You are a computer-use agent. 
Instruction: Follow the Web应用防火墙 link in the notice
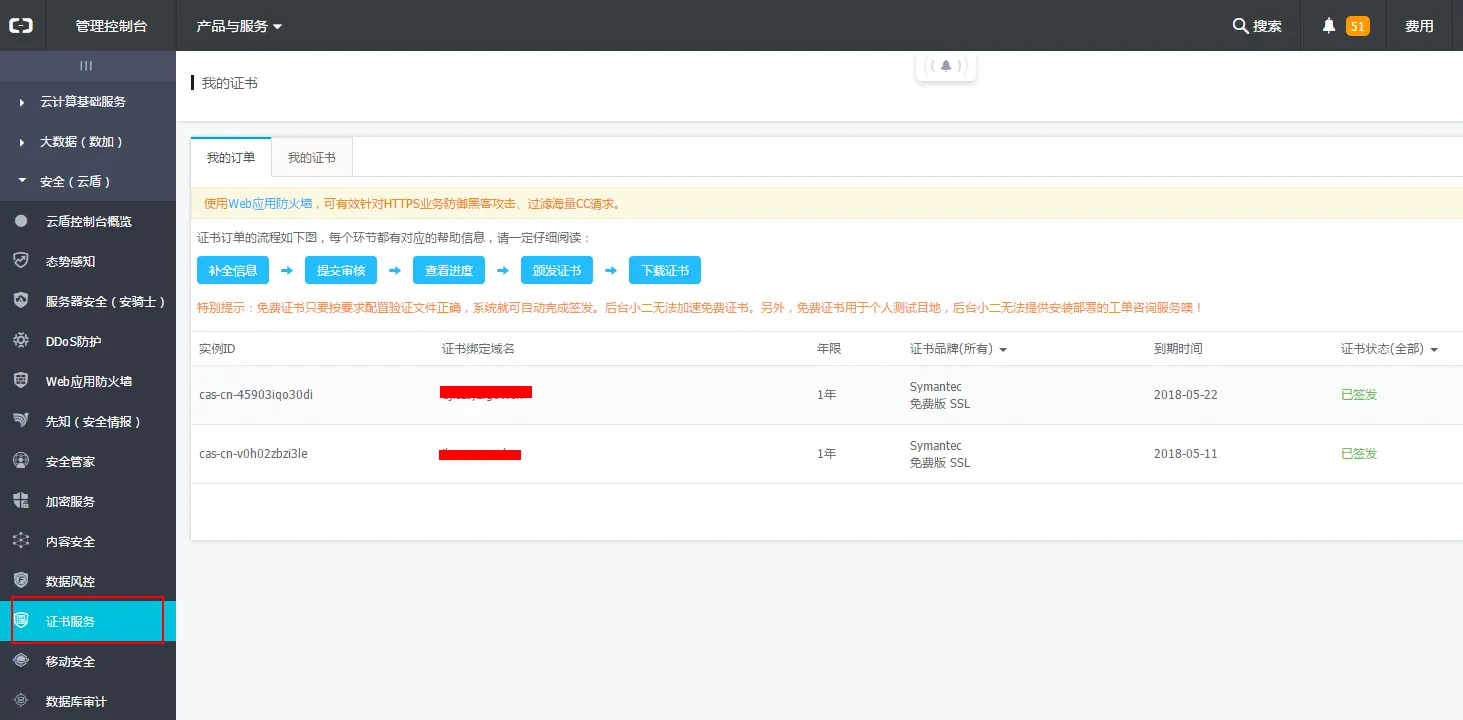tap(270, 203)
